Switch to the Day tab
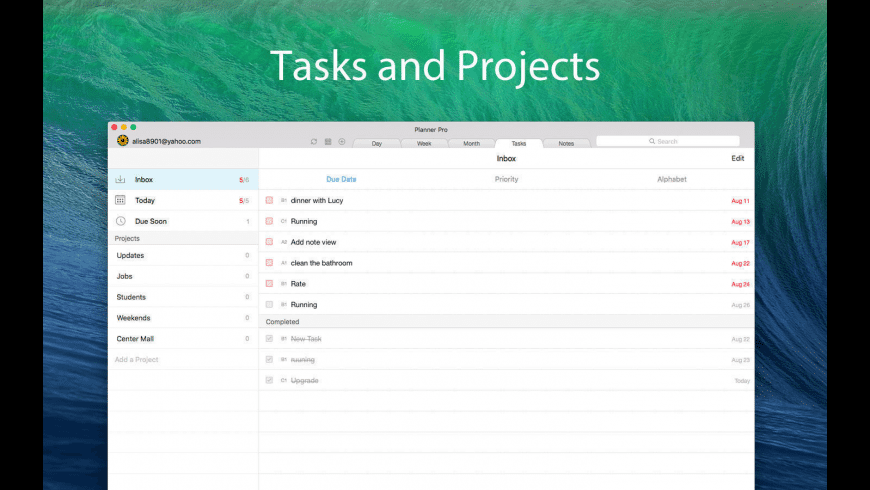 377,143
